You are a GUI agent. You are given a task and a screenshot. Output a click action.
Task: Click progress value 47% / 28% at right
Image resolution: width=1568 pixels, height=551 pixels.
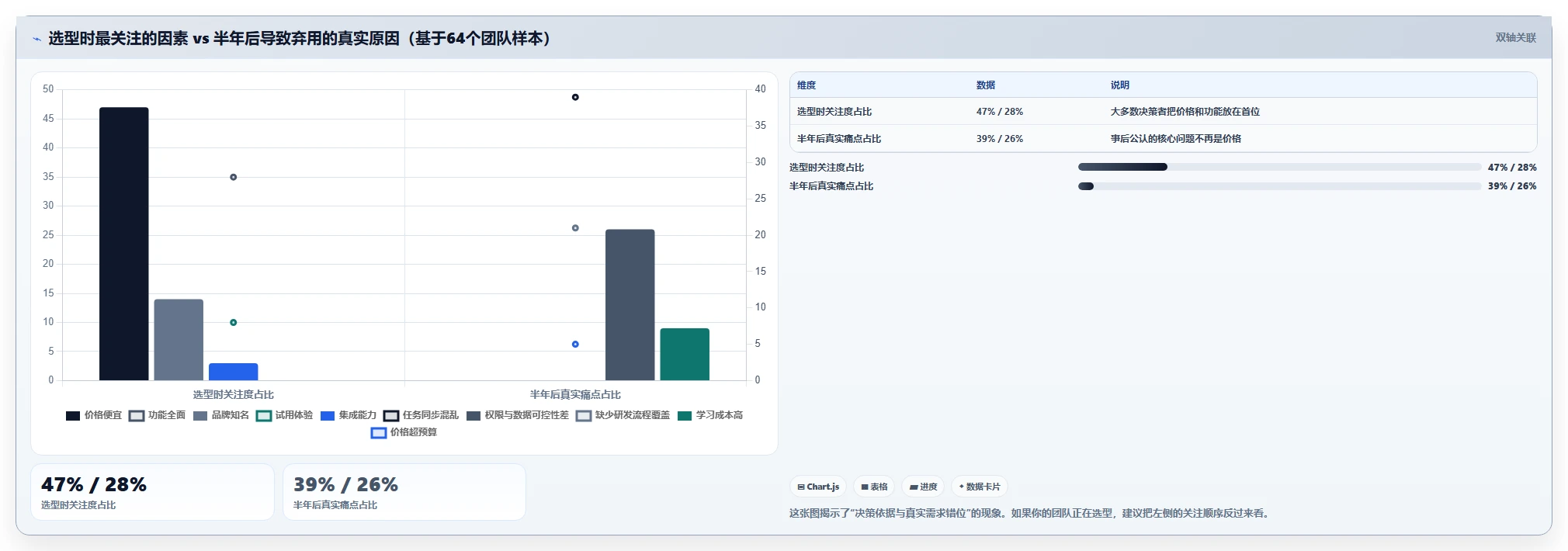1512,168
